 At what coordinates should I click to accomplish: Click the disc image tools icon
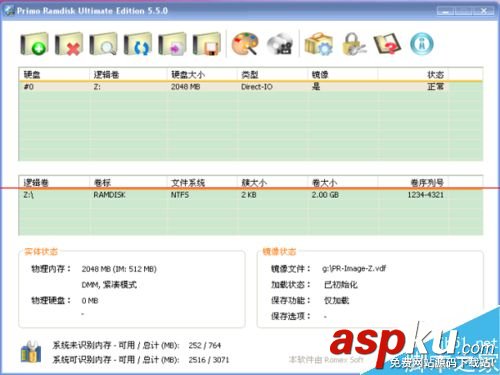[x=280, y=44]
